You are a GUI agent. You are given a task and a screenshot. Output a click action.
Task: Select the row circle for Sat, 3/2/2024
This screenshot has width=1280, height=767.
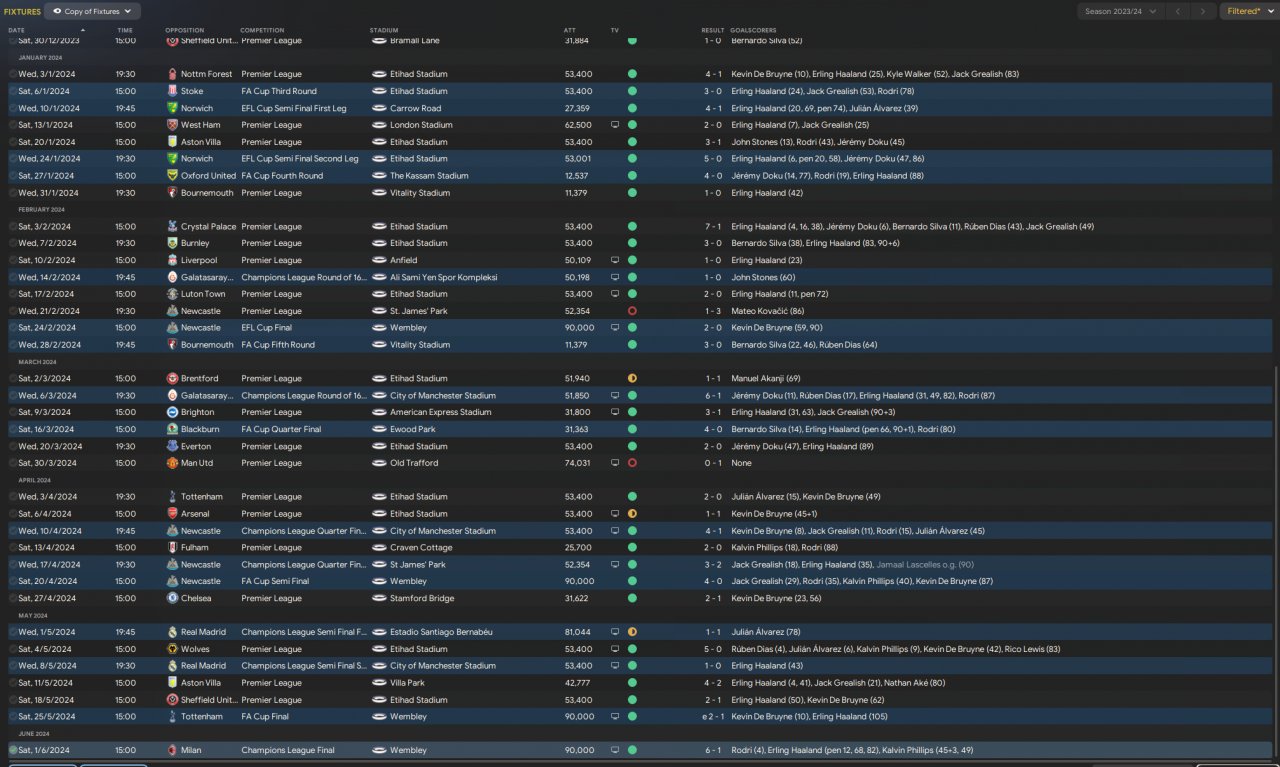(13, 226)
